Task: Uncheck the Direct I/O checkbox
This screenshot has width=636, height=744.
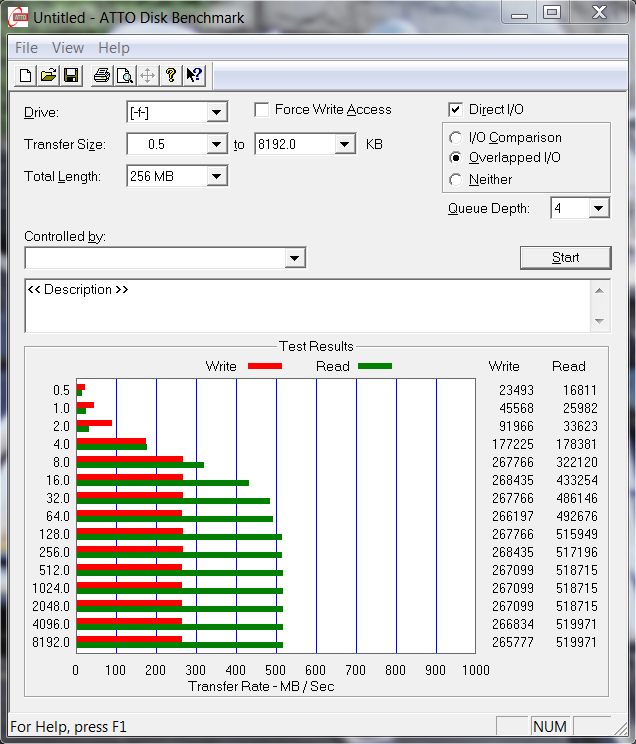Action: [x=456, y=110]
